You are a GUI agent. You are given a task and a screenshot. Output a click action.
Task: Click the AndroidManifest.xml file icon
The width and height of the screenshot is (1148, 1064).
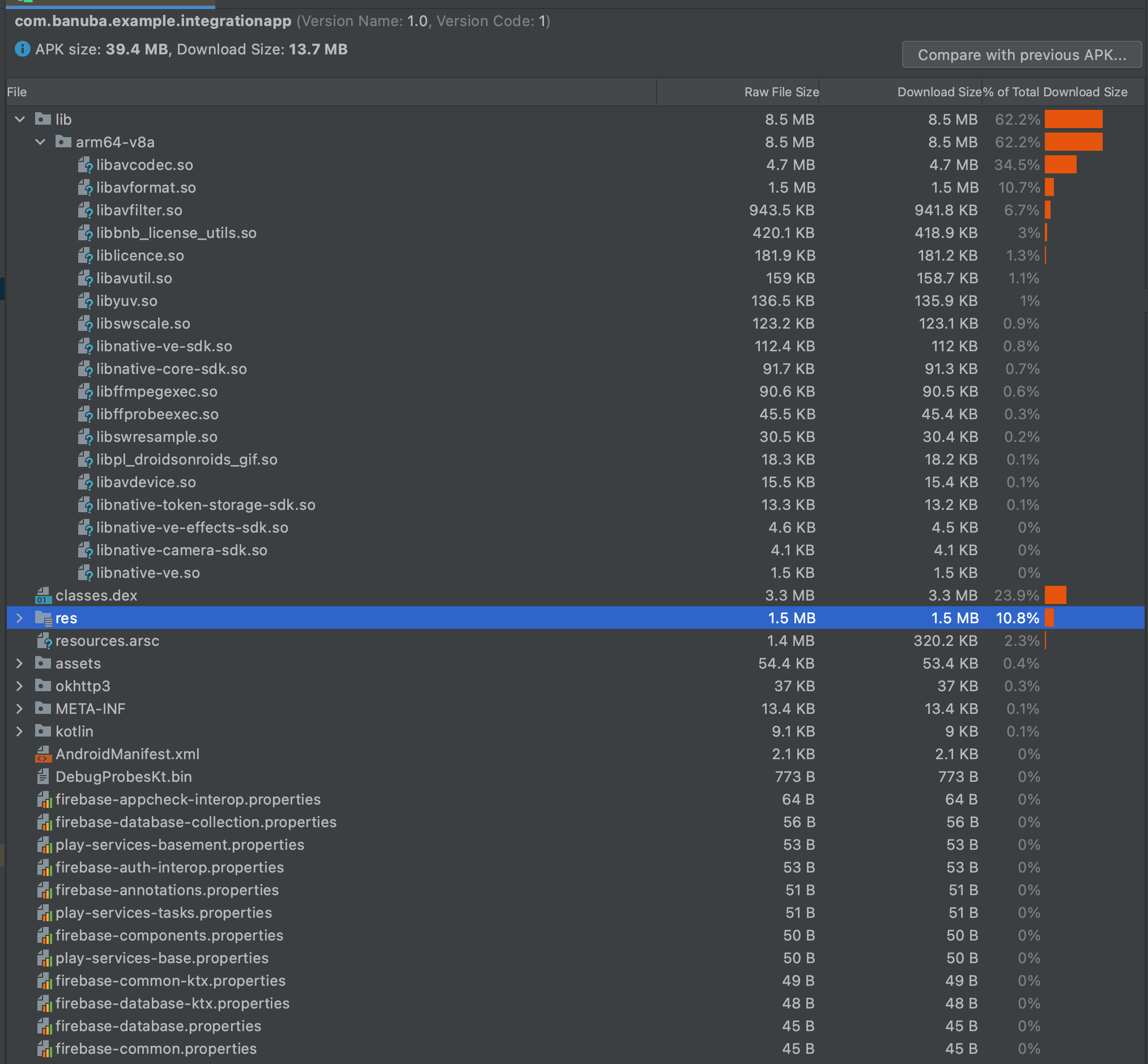coord(43,754)
